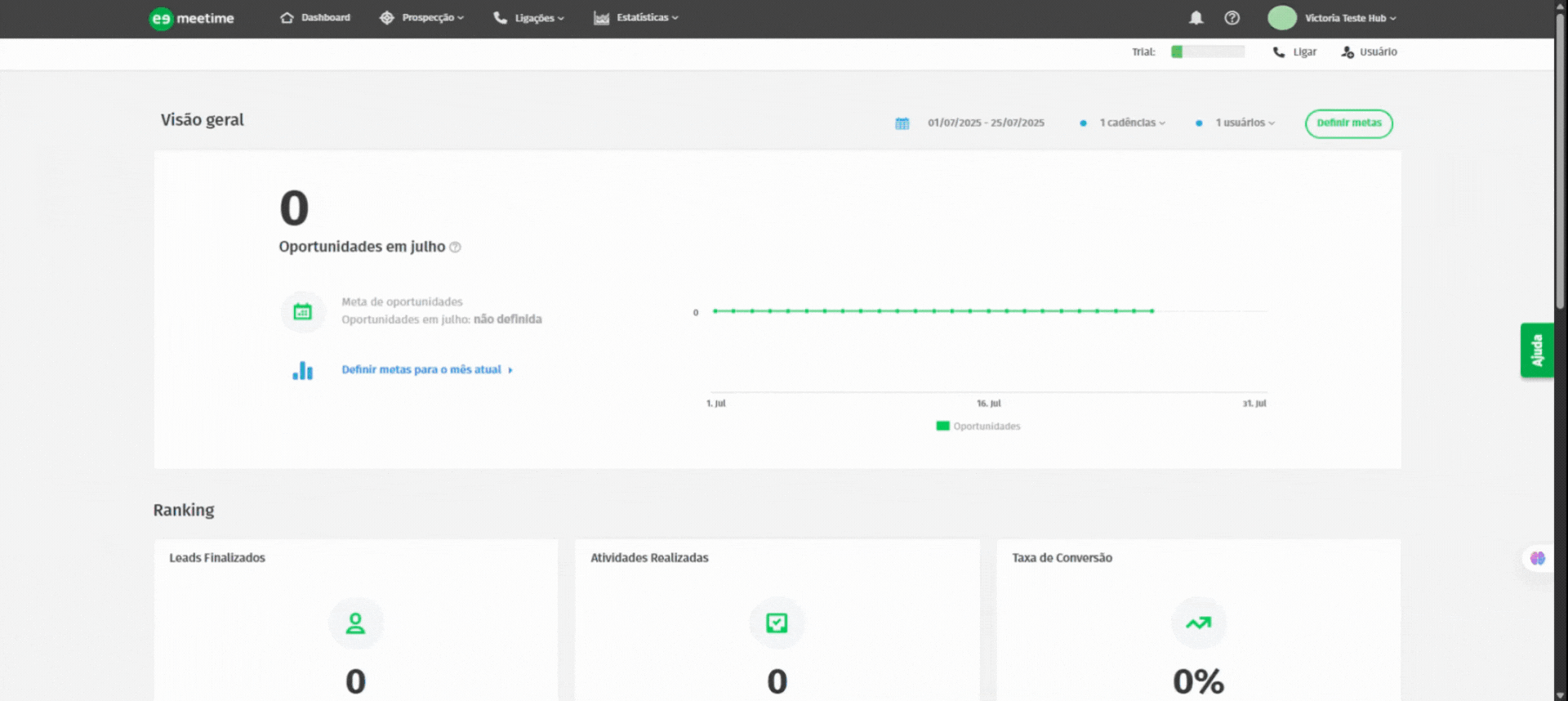The image size is (1568, 701).
Task: Click the brain assistant icon
Action: tap(1538, 558)
